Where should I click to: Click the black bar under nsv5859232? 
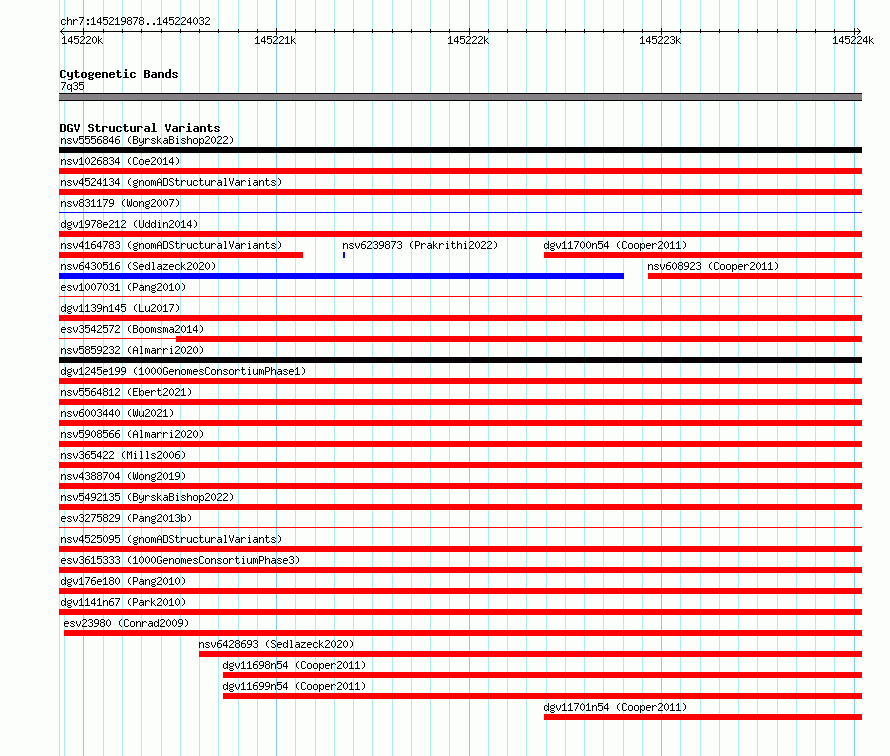tap(460, 360)
